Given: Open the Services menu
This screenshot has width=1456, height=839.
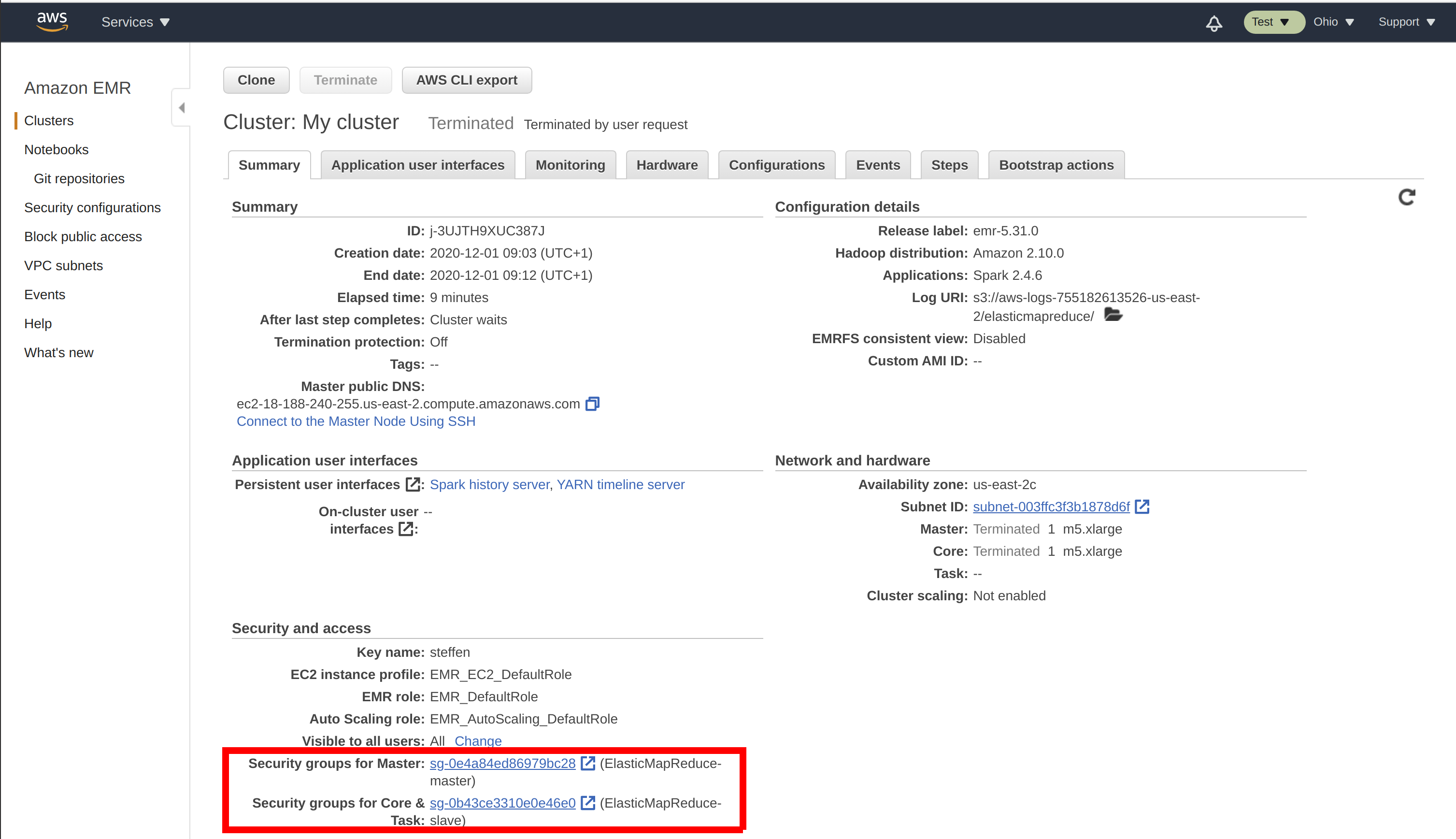Looking at the screenshot, I should [135, 22].
